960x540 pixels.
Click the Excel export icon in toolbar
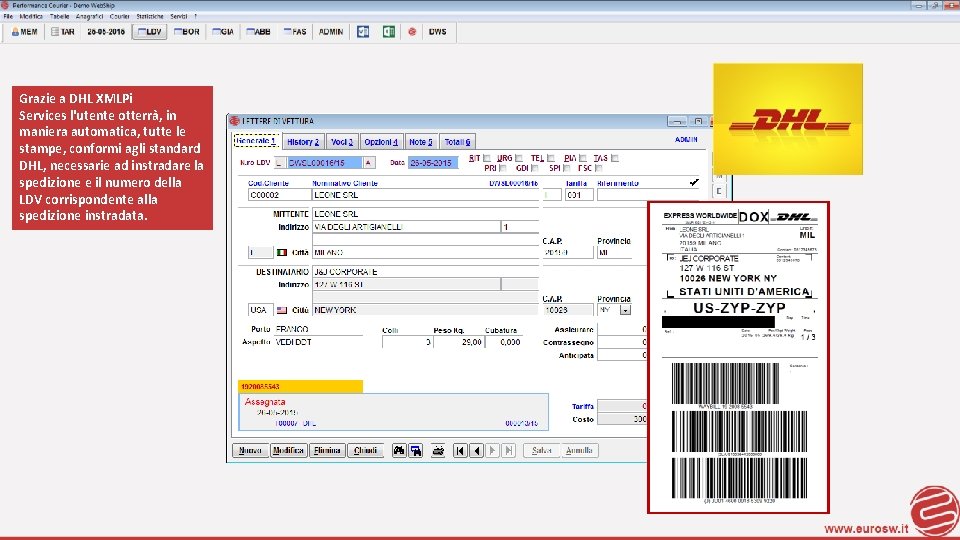pyautogui.click(x=389, y=32)
